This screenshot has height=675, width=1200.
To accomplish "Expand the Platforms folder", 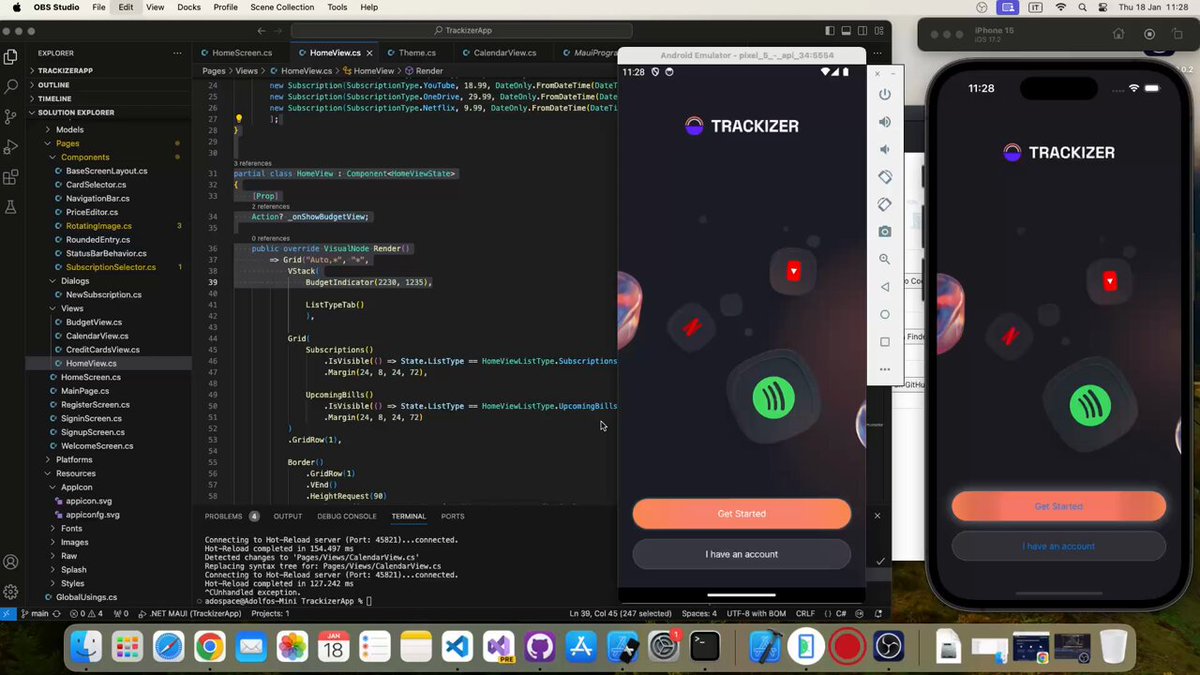I will [74, 460].
